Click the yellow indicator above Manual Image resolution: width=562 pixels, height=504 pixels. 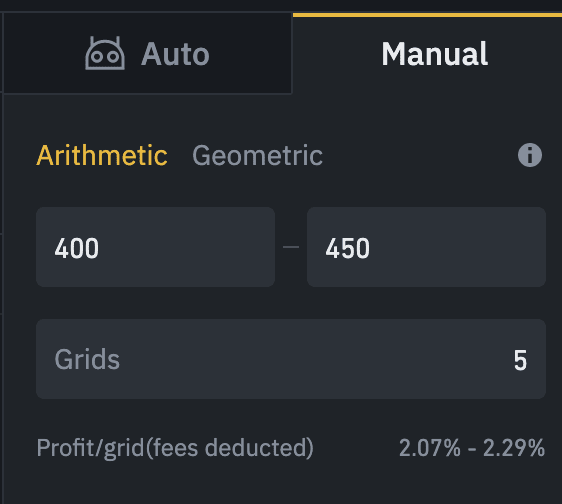[427, 15]
